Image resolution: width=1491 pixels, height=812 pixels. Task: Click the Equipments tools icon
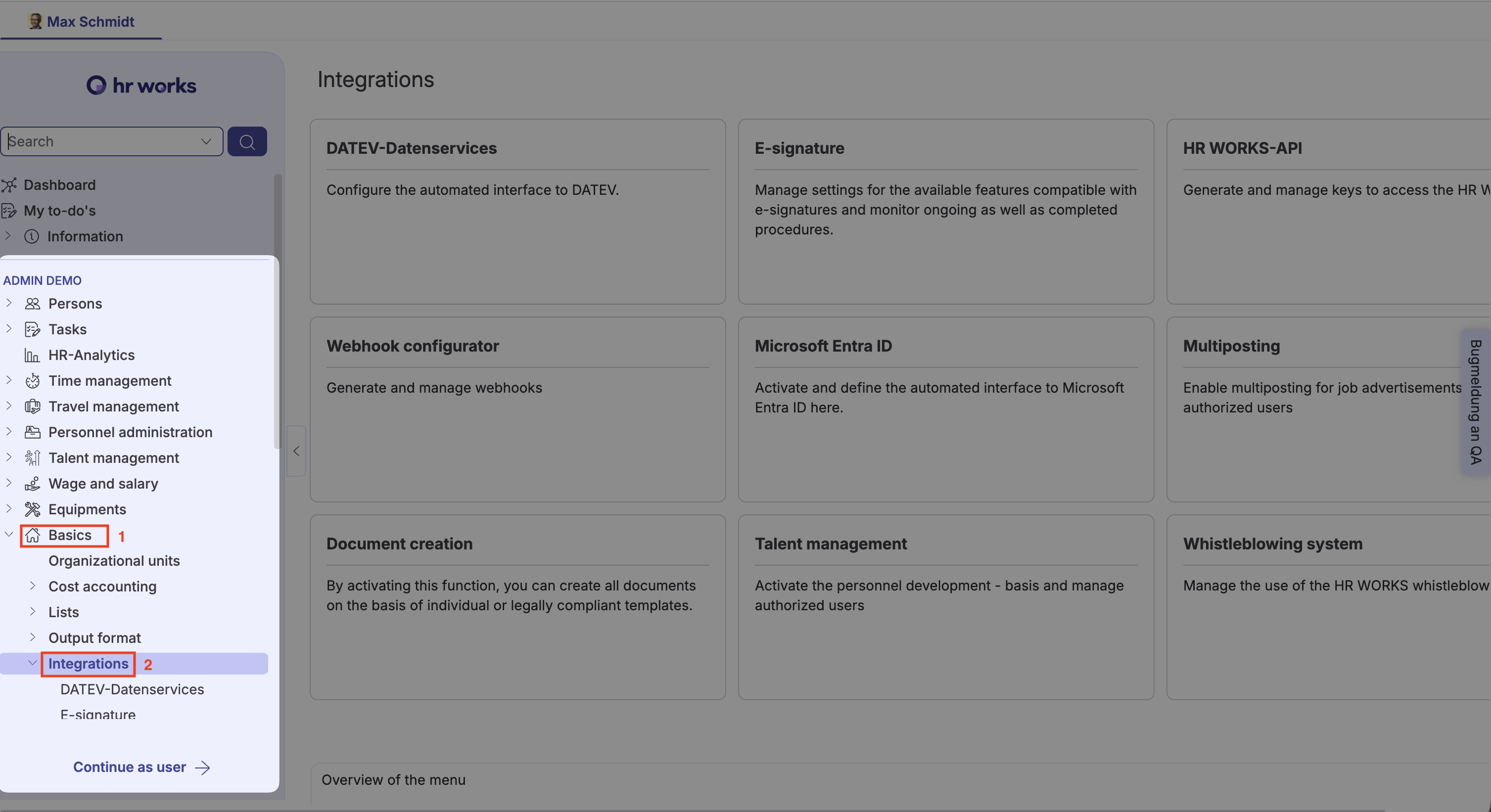[33, 509]
